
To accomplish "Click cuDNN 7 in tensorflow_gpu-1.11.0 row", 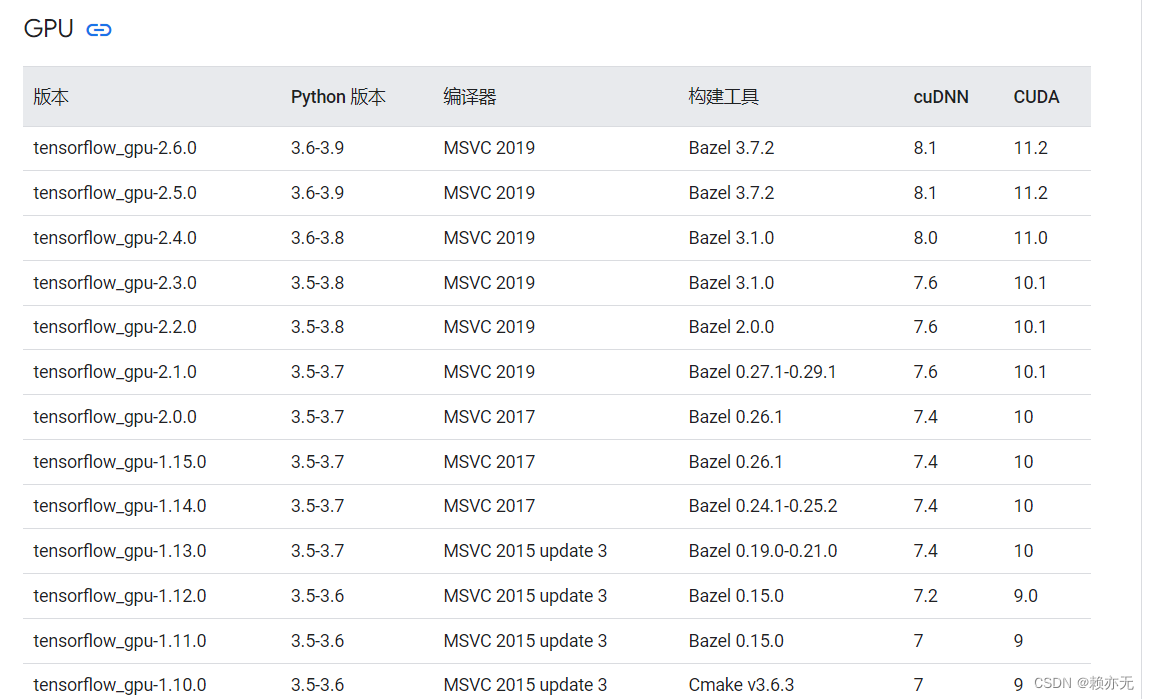I will coord(918,640).
